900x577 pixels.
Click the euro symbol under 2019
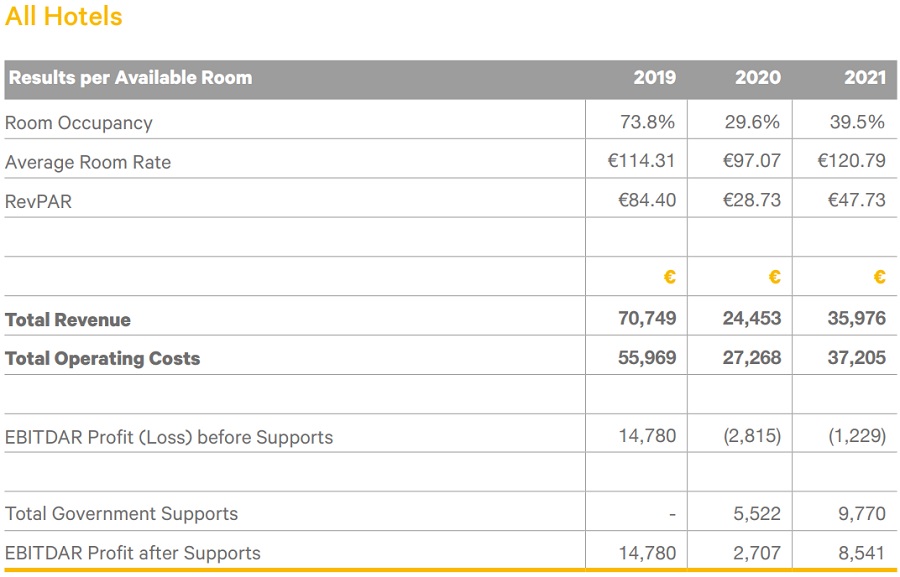pyautogui.click(x=669, y=277)
